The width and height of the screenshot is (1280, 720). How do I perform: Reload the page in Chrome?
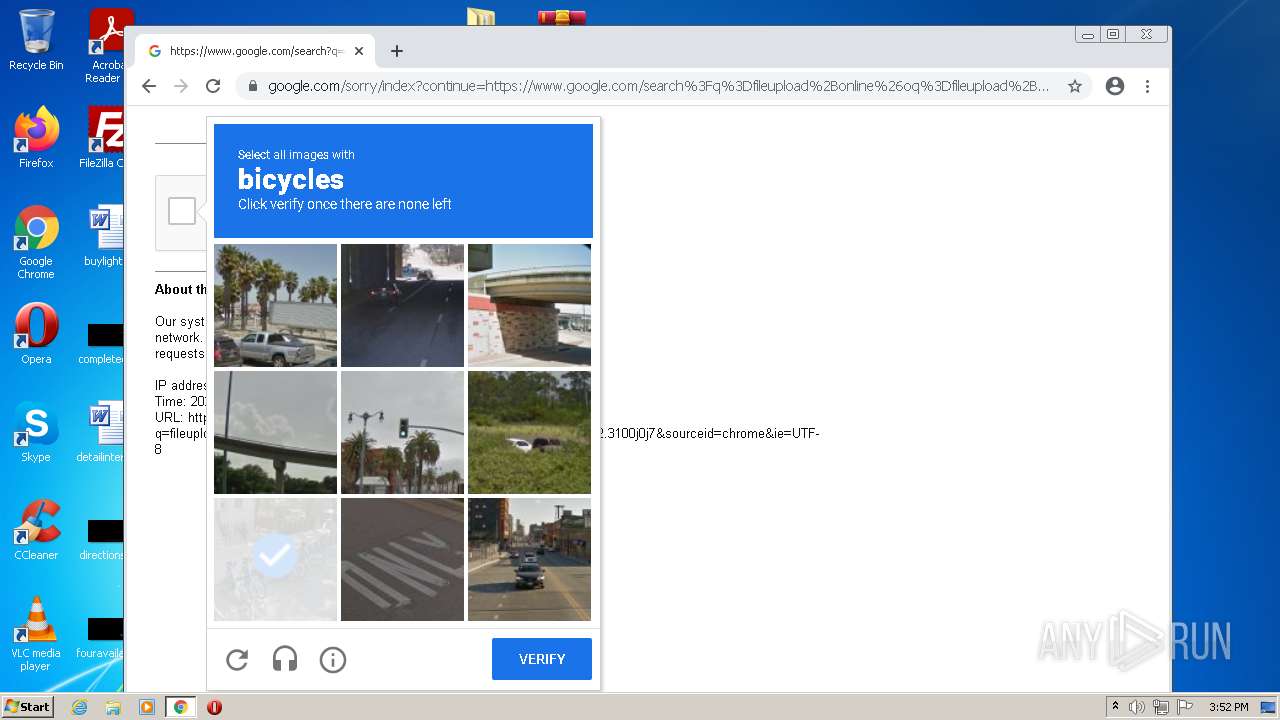coord(213,86)
